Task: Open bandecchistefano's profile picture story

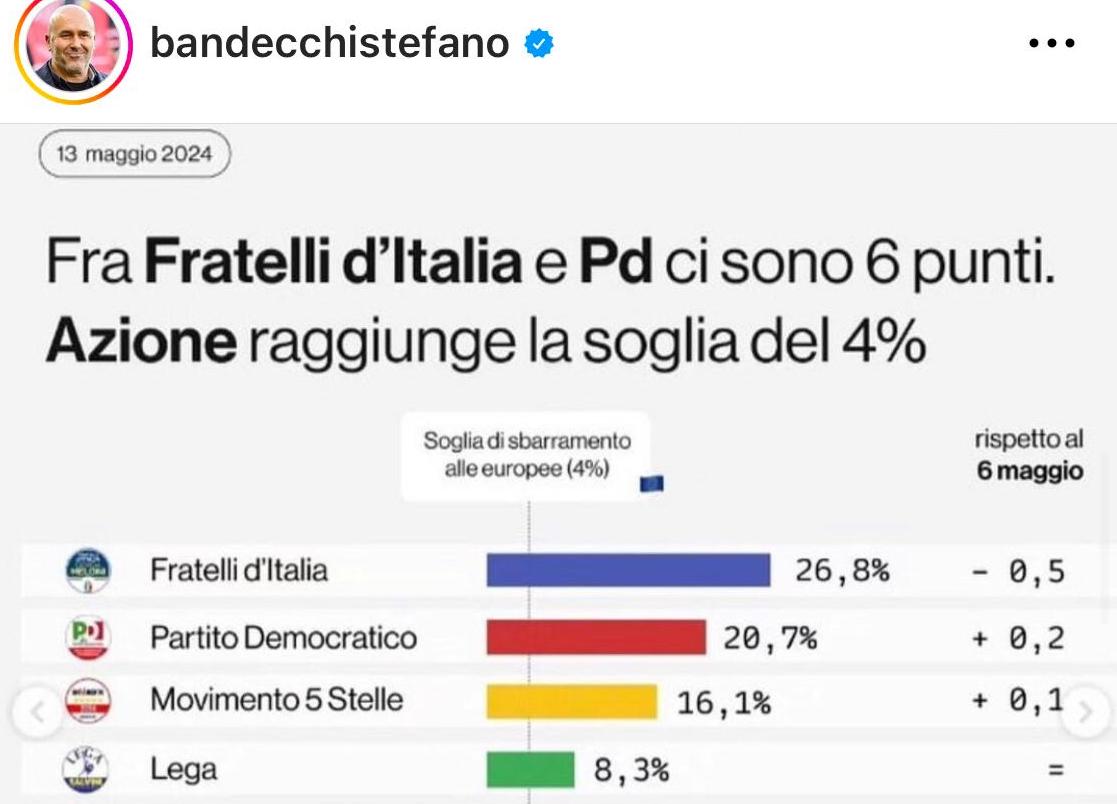Action: (72, 46)
